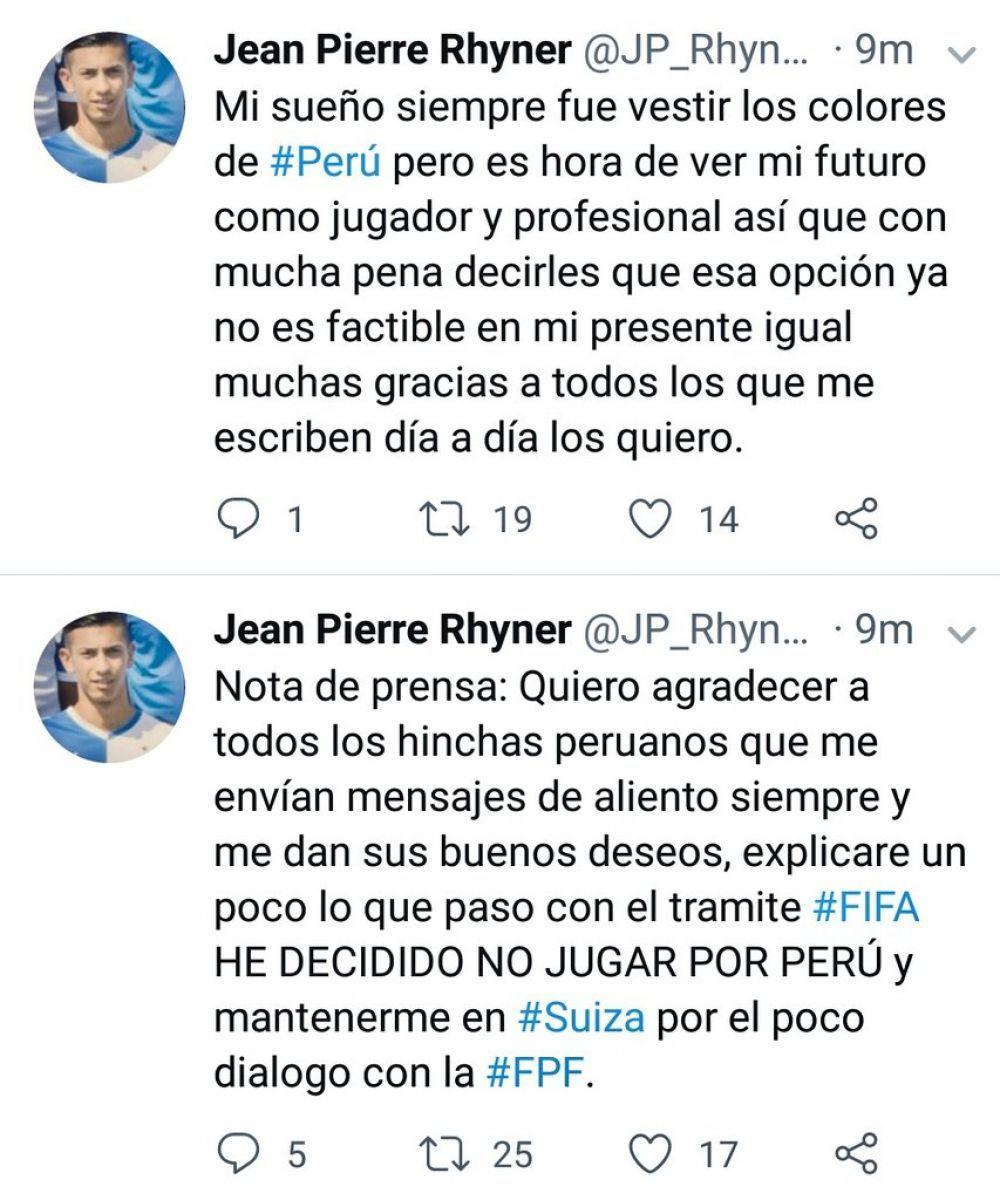Retweet the first tweet with 19 retweets
Viewport: 1000px width, 1200px height.
446,519
